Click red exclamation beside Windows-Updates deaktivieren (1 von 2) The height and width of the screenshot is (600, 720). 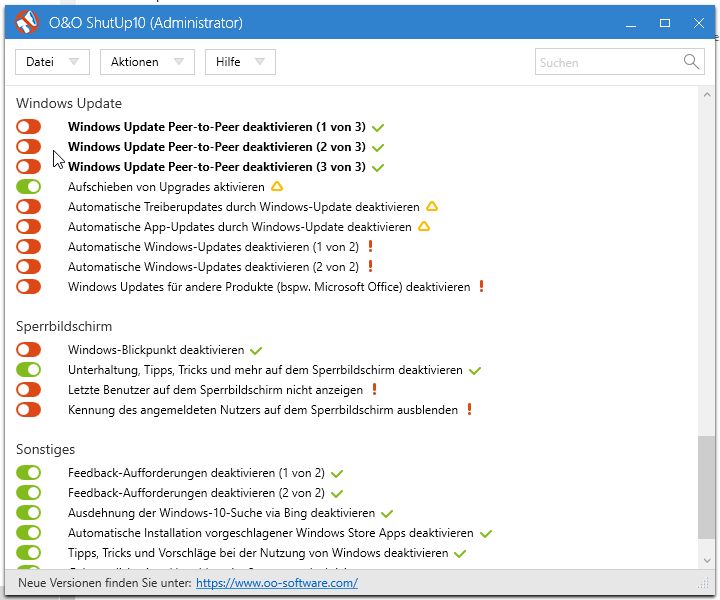pos(371,247)
